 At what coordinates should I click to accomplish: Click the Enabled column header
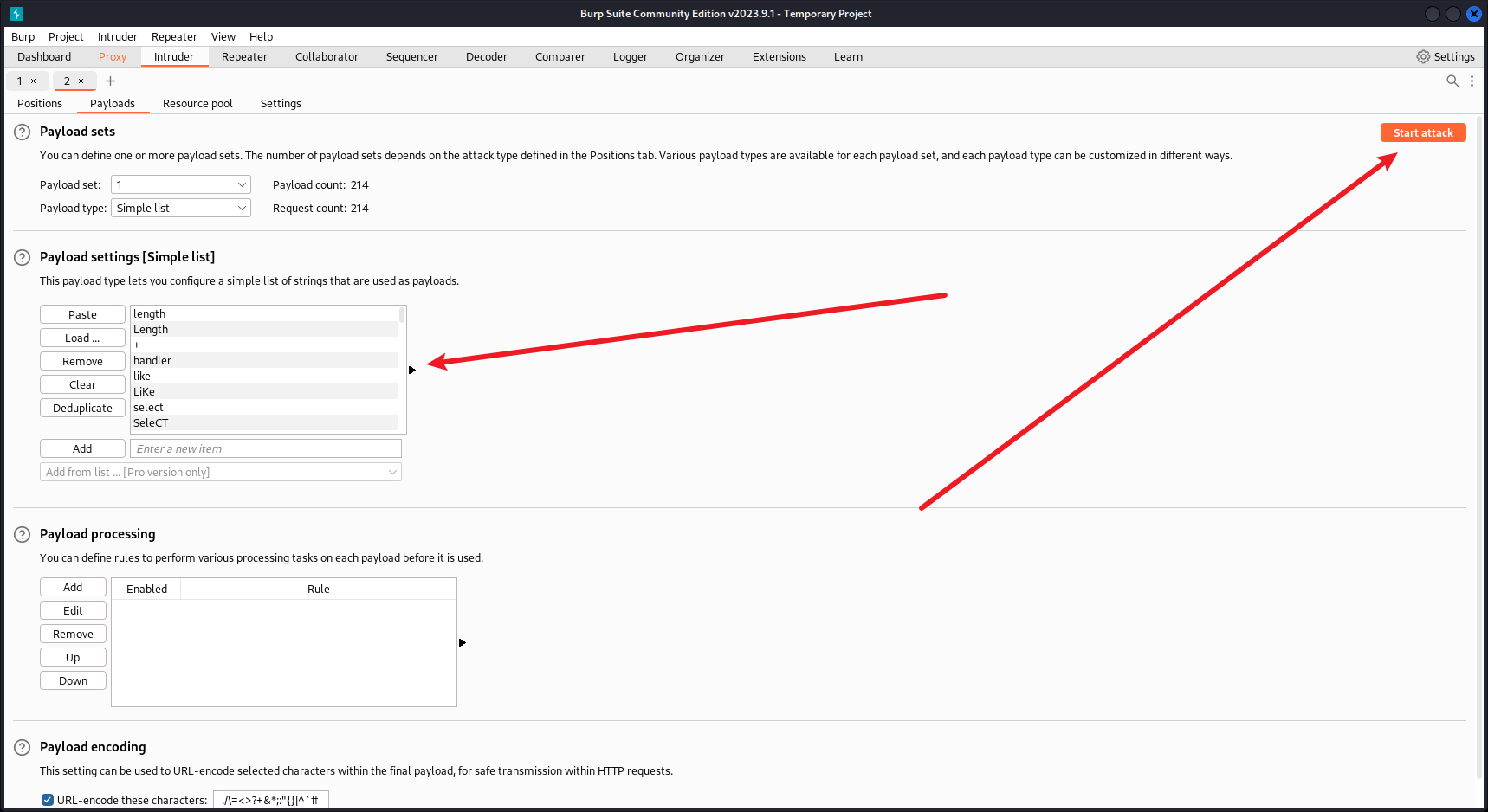tap(146, 589)
